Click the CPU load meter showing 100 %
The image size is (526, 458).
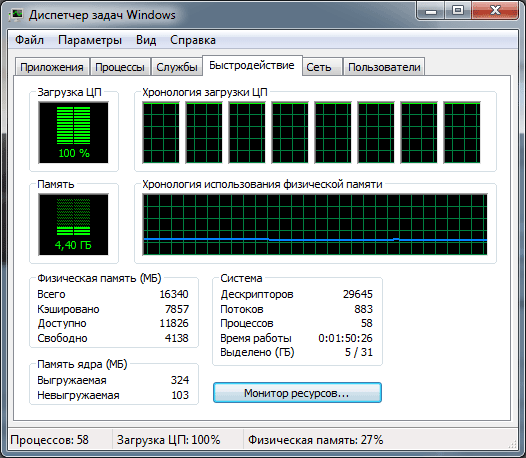coord(73,133)
